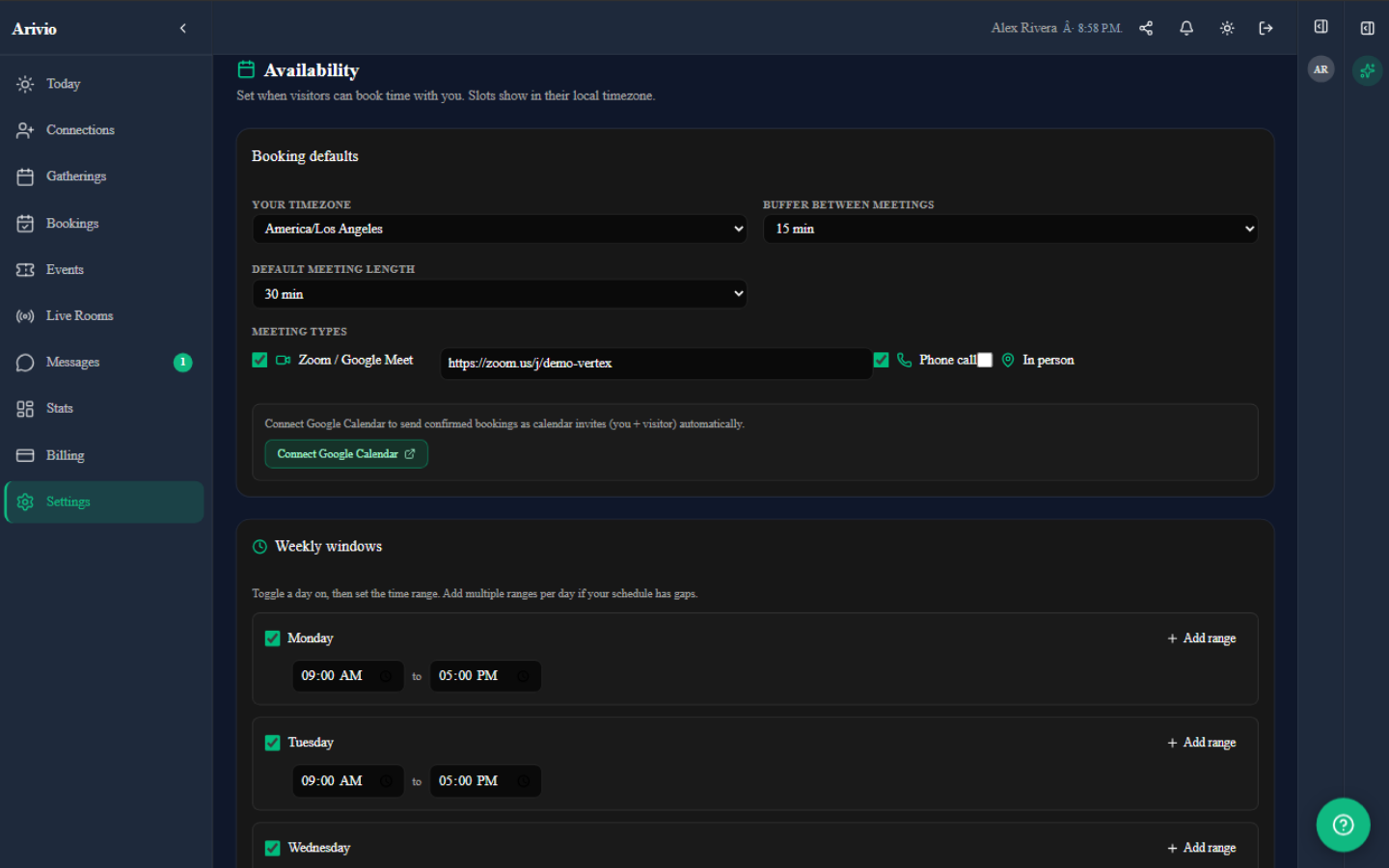Click the Booking defaults heading
Screen dimensions: 1389x868
(x=305, y=156)
